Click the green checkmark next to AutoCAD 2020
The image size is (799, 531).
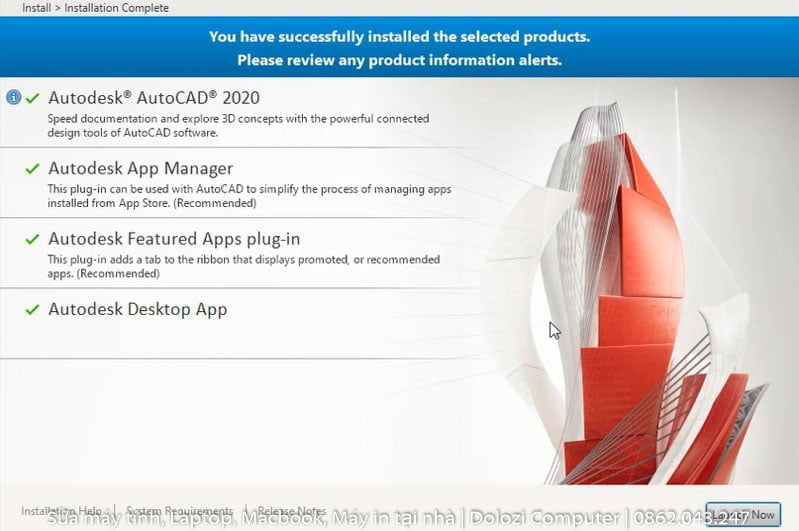(x=33, y=98)
